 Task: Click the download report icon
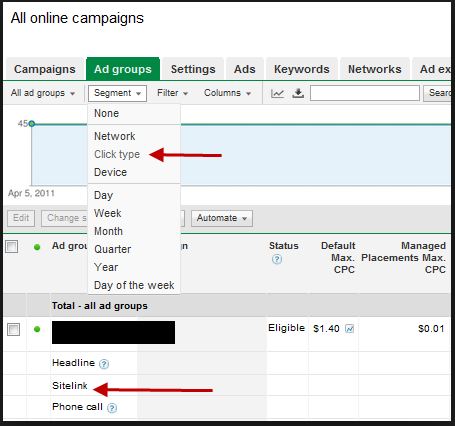pos(298,93)
